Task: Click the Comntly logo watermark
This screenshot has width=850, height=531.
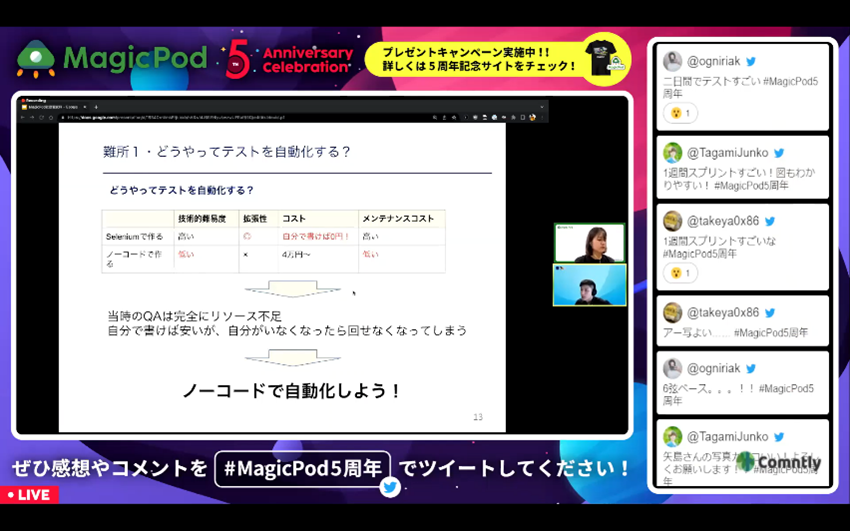Action: [778, 462]
